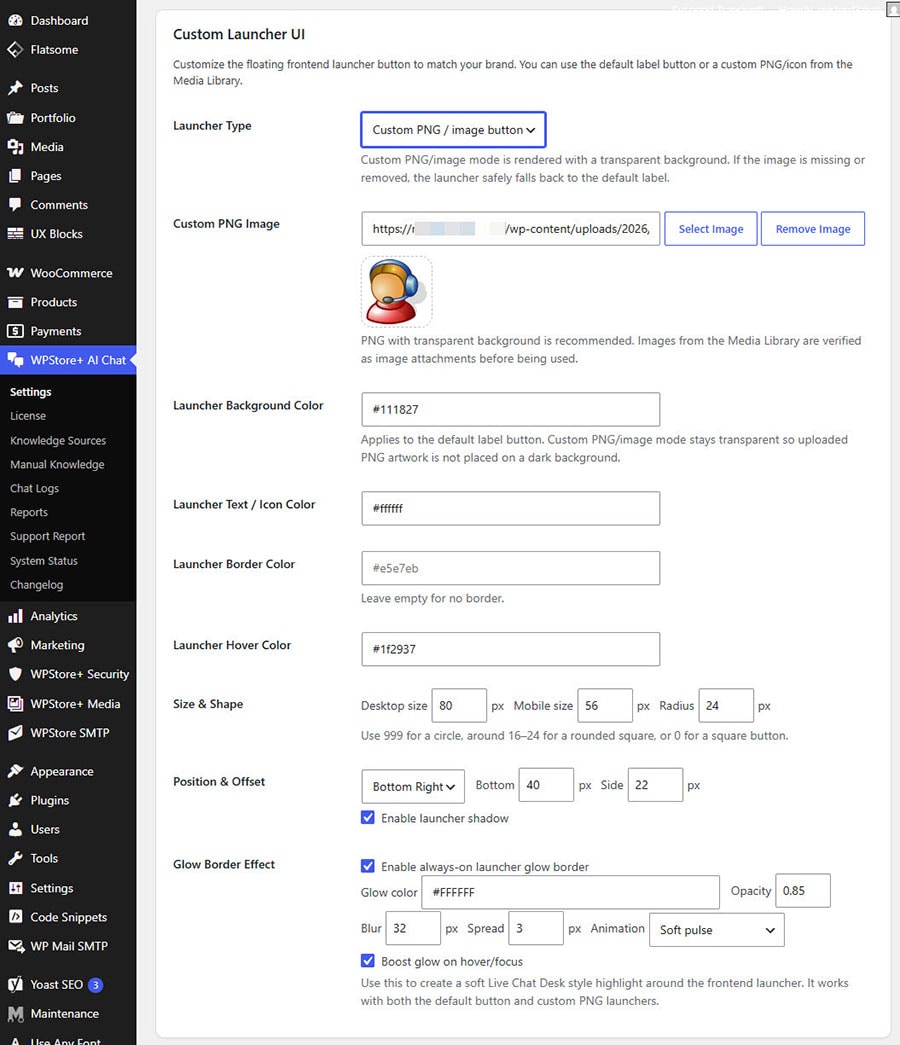The image size is (900, 1045).
Task: Click the WPStore+ AI Chat icon
Action: 15,360
